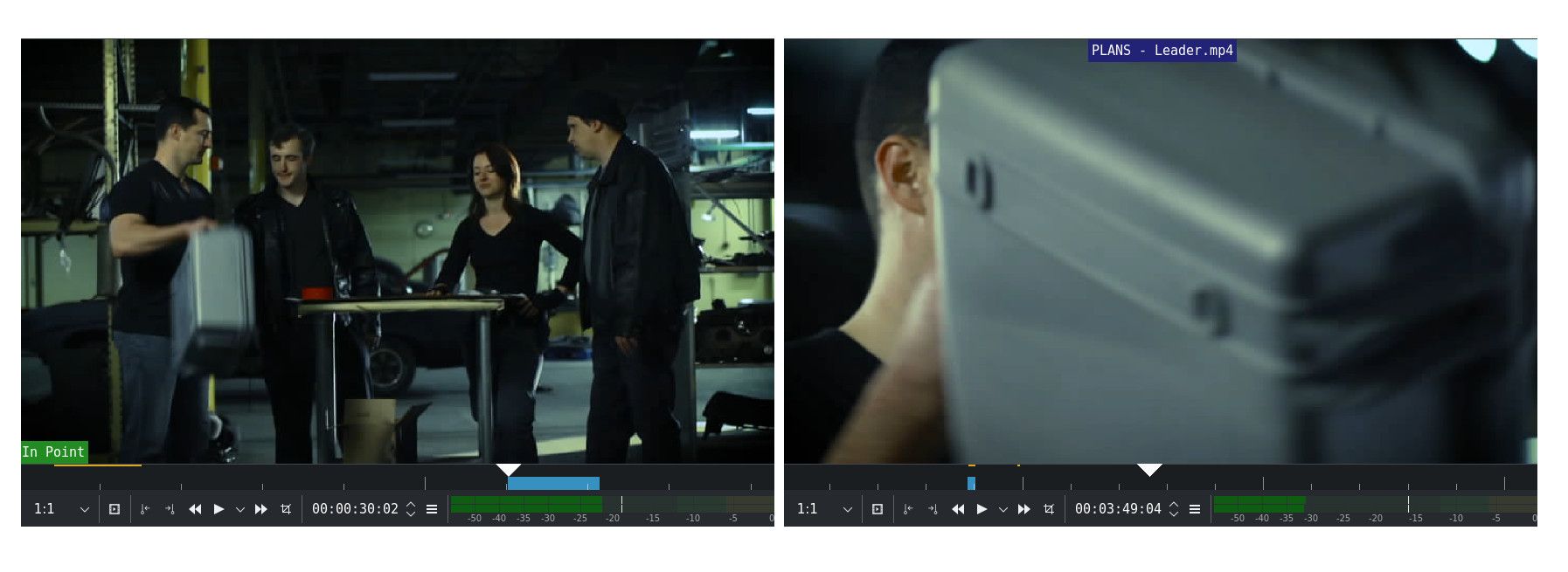Image resolution: width=1568 pixels, height=572 pixels.
Task: Play the clip in clip monitor
Action: [219, 509]
